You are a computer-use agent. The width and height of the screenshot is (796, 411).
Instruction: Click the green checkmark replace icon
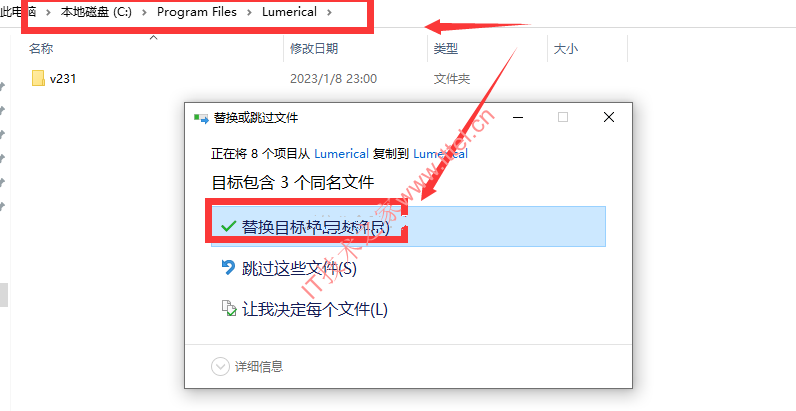[229, 226]
